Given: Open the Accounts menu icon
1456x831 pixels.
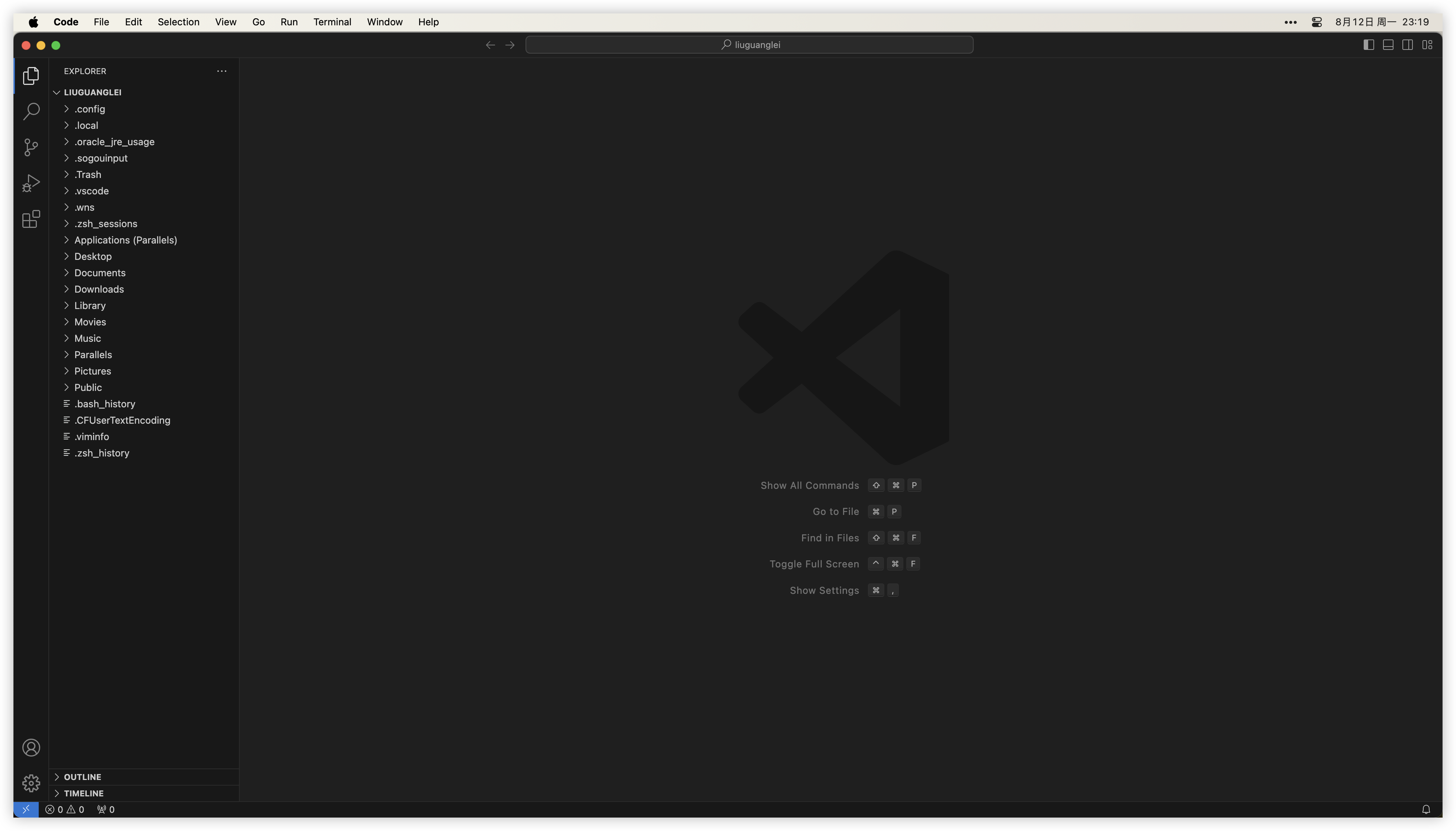Looking at the screenshot, I should tap(31, 748).
